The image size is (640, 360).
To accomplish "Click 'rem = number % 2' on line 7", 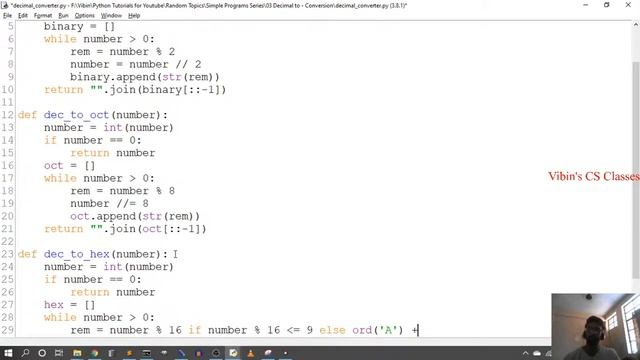I will (122, 51).
